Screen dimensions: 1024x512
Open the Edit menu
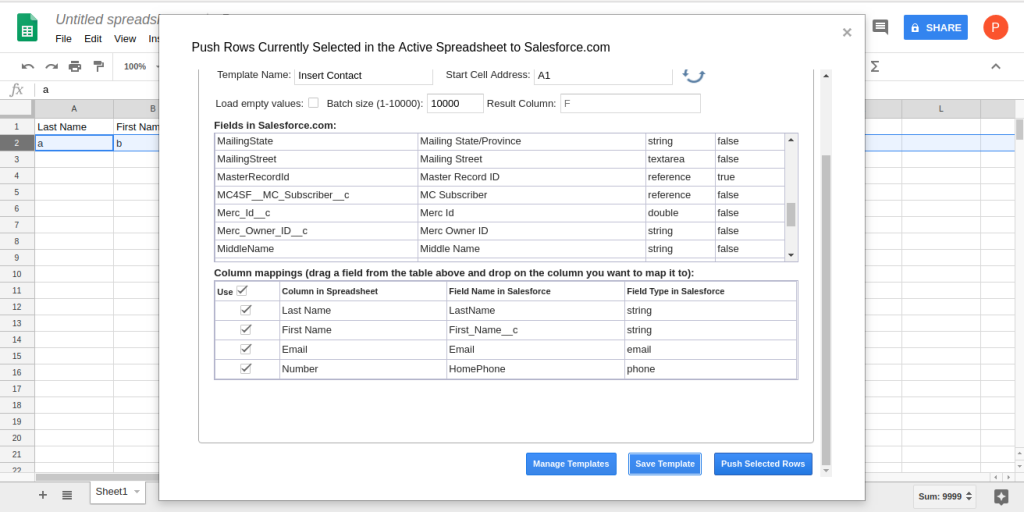tap(93, 39)
